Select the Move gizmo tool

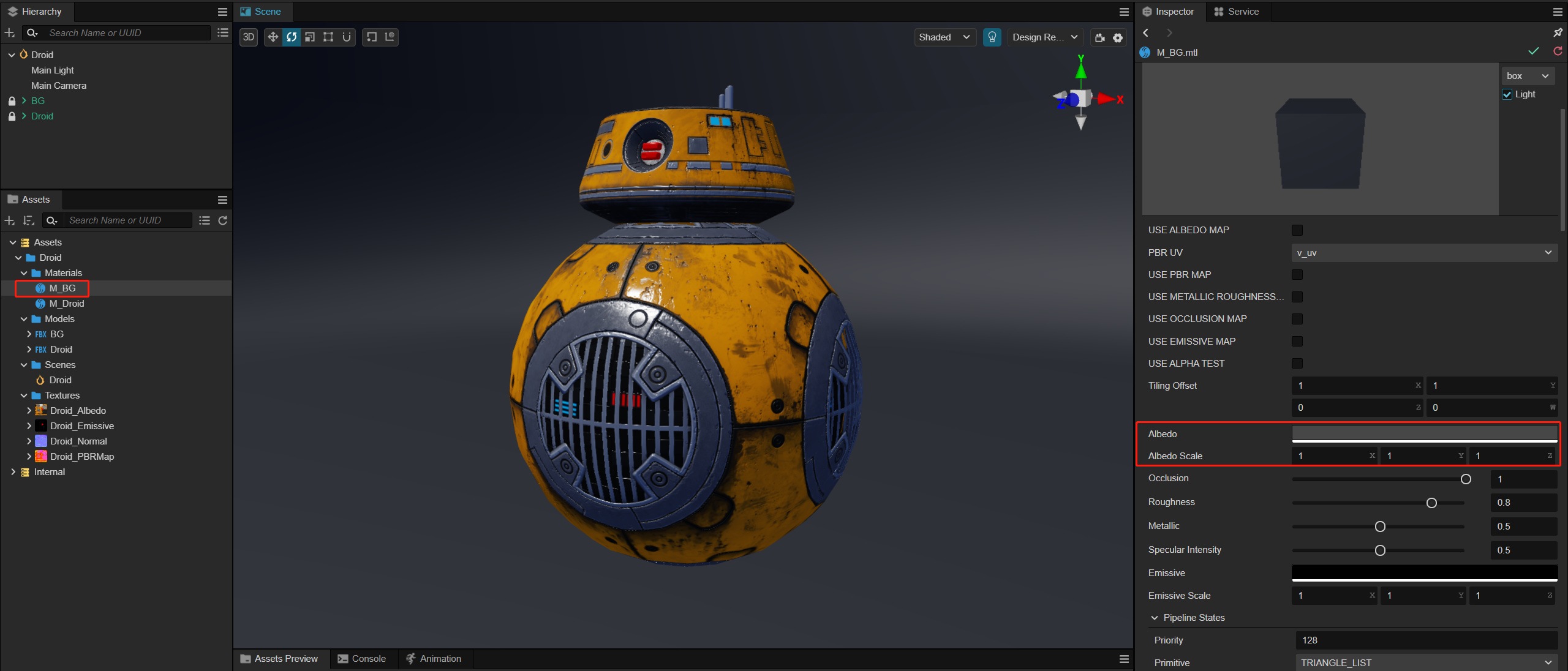tap(273, 37)
